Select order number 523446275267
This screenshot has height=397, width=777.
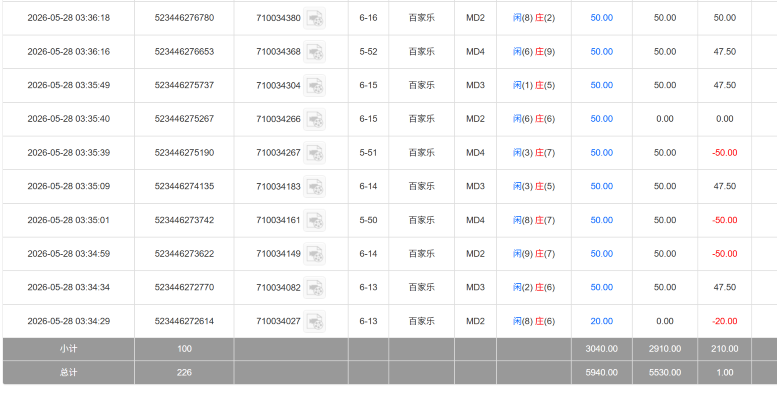pyautogui.click(x=184, y=119)
